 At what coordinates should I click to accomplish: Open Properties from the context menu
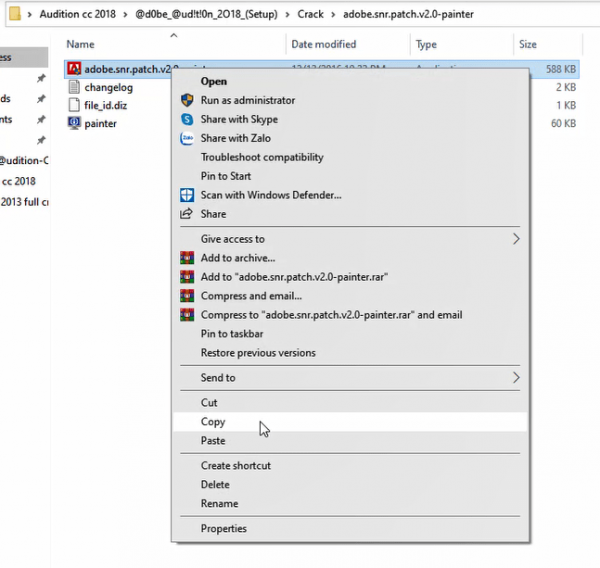(x=223, y=529)
